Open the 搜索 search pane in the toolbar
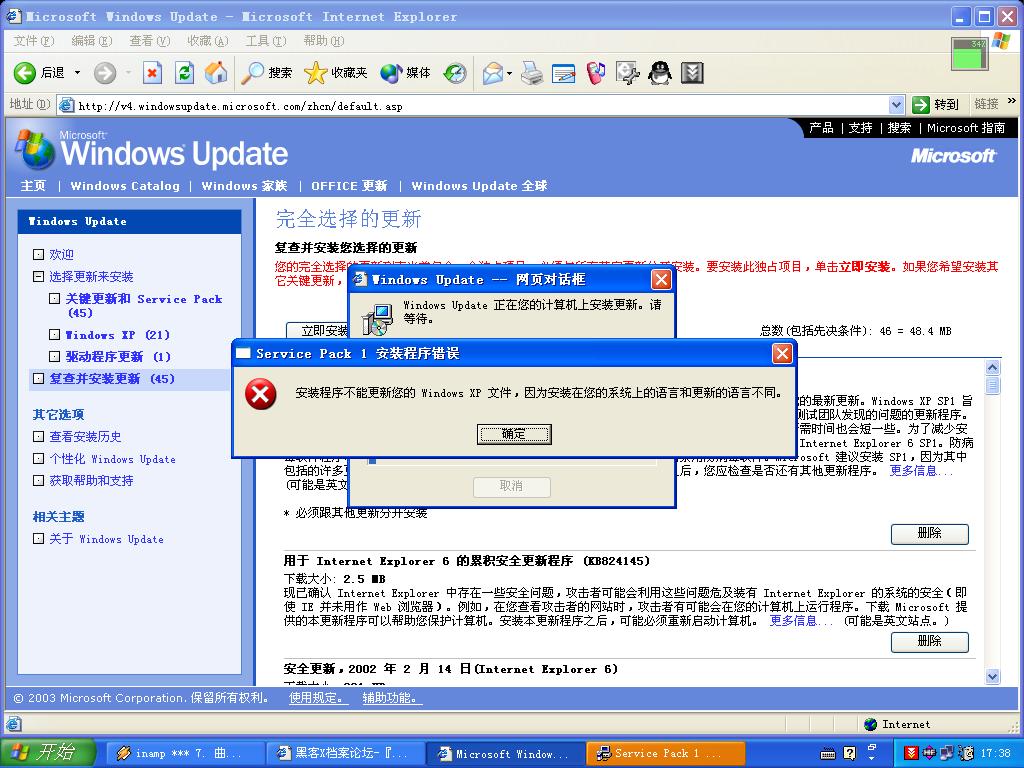 (x=266, y=72)
